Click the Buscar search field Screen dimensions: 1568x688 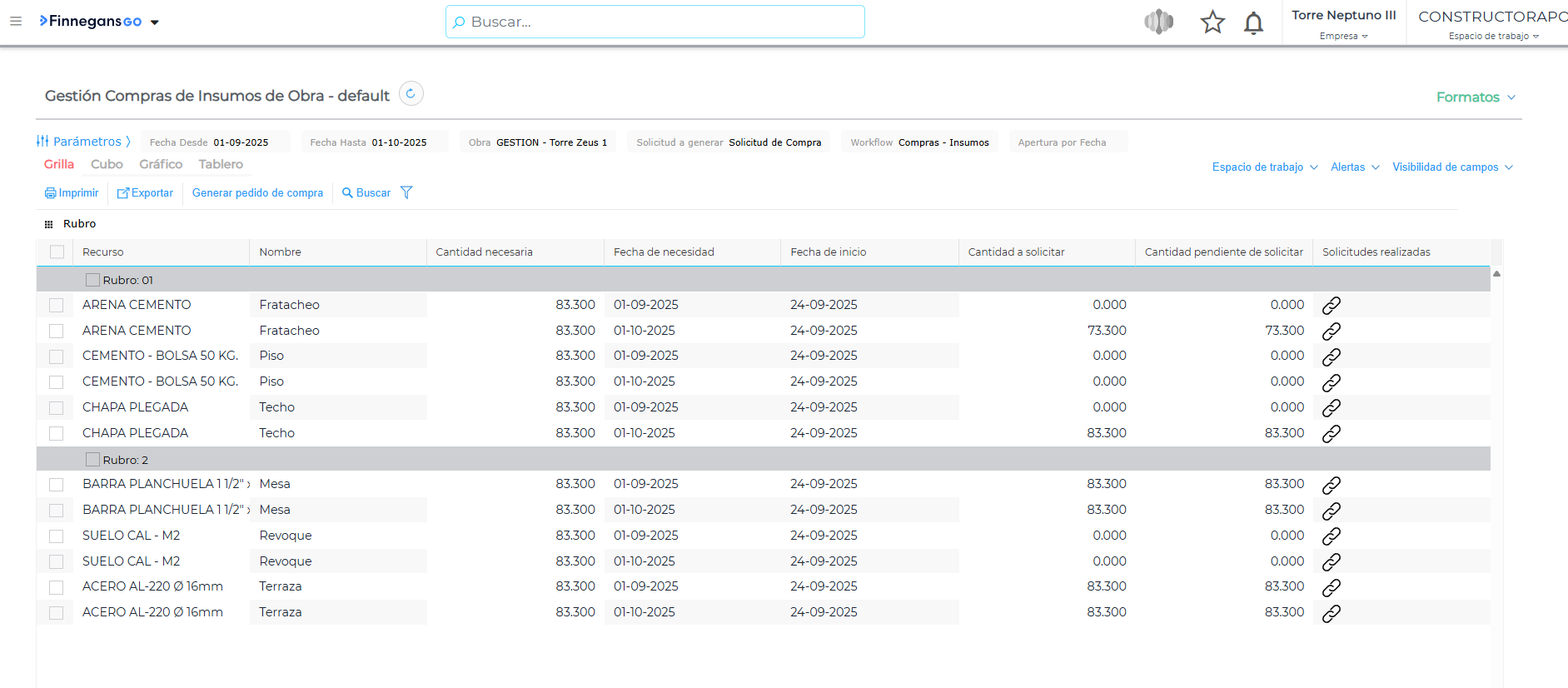click(x=655, y=22)
